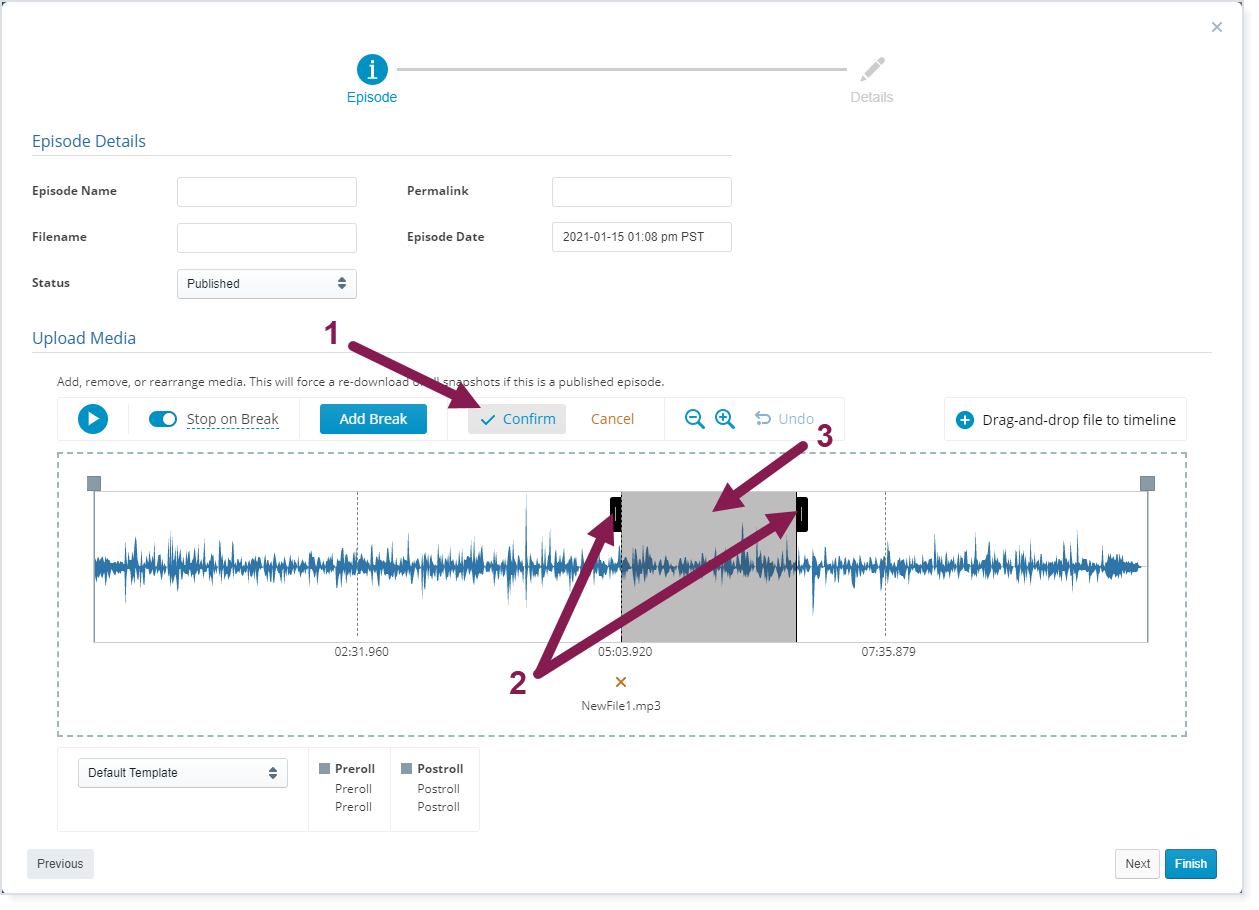1259x910 pixels.
Task: Zoom out the waveform timeline
Action: [x=694, y=419]
